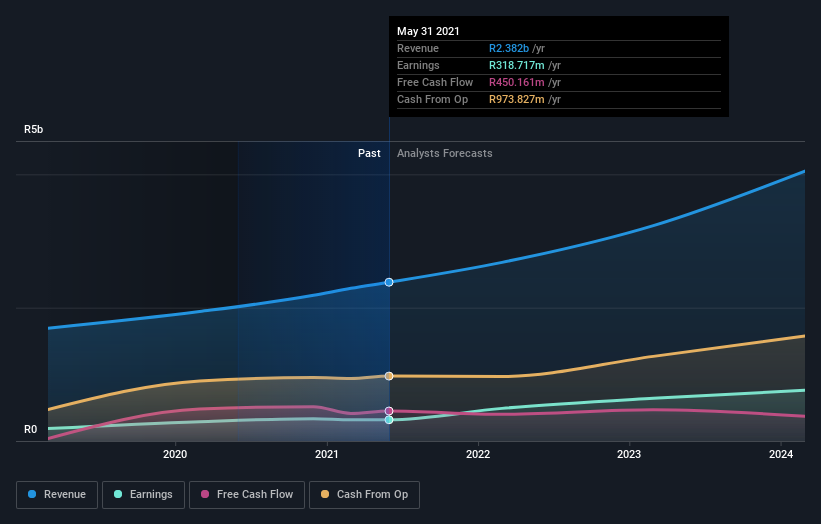This screenshot has width=821, height=524.
Task: Select the Cash From Op data point marker
Action: [389, 376]
